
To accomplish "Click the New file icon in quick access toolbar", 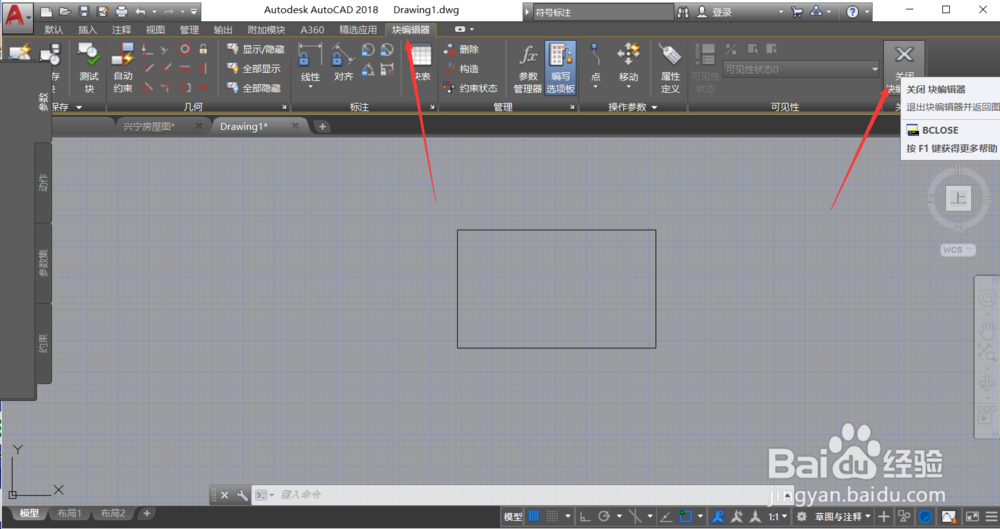I will 46,11.
